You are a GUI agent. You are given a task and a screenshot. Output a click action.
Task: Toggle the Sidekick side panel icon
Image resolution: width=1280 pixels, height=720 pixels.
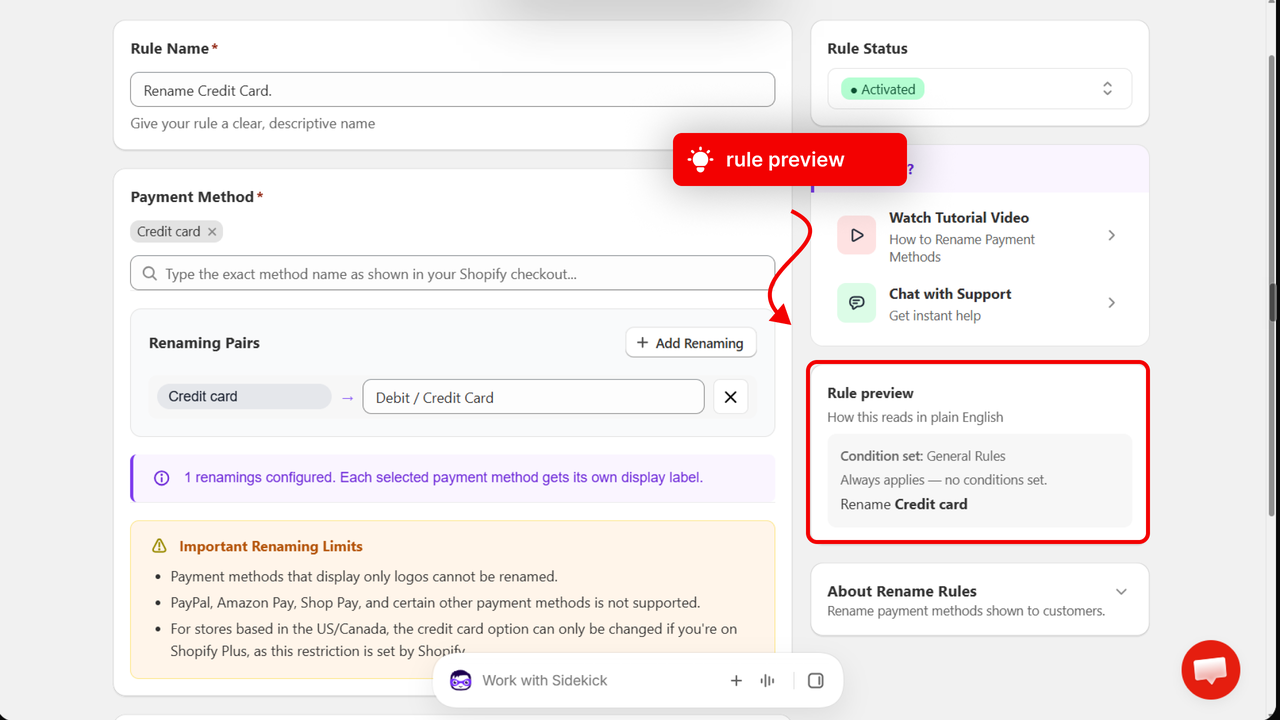[815, 681]
